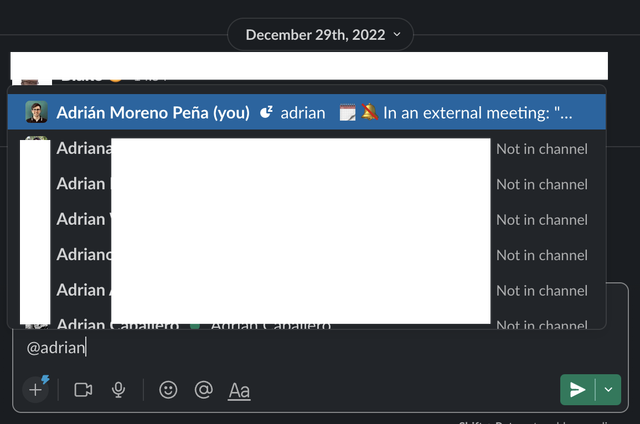Click Adrián Moreno Peña's avatar thumbnail

click(x=36, y=113)
